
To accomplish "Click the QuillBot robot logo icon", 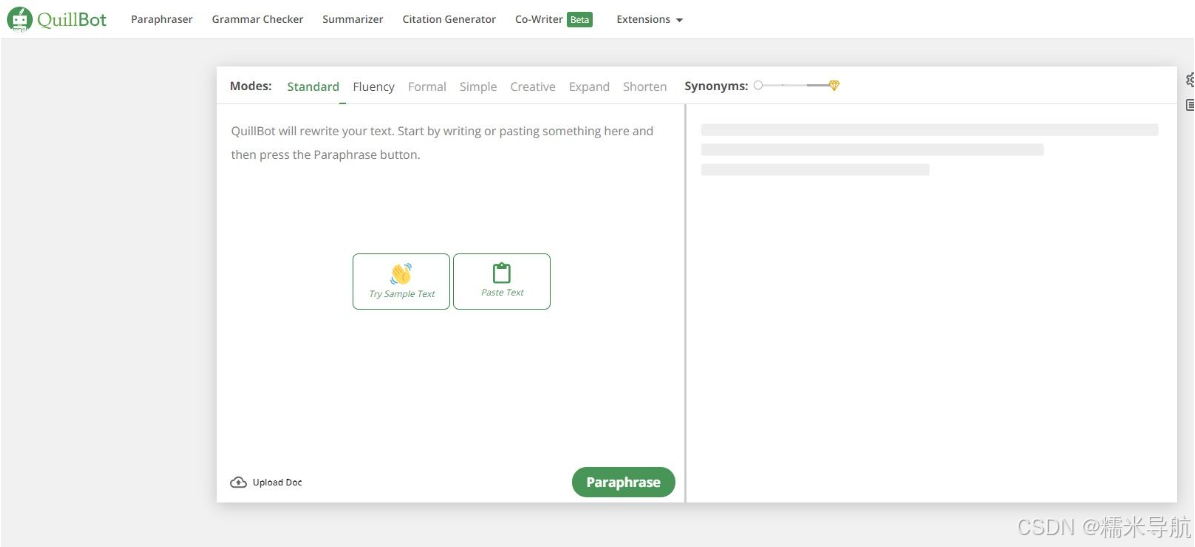I will [x=20, y=20].
